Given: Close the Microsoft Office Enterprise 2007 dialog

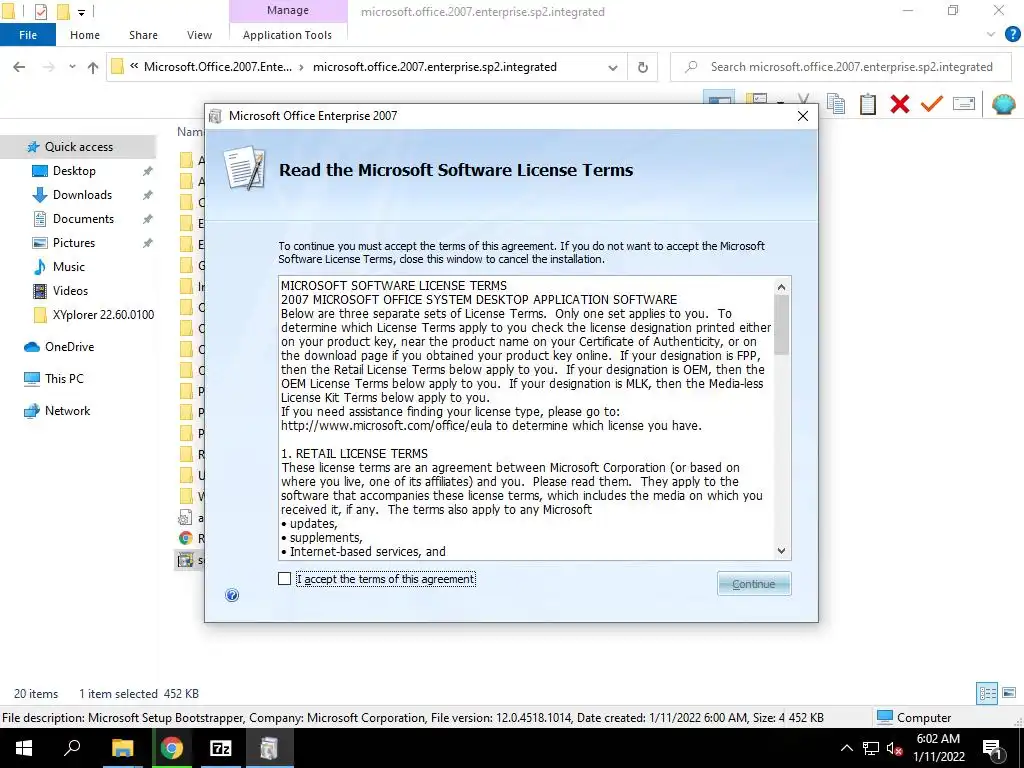Looking at the screenshot, I should tap(803, 116).
